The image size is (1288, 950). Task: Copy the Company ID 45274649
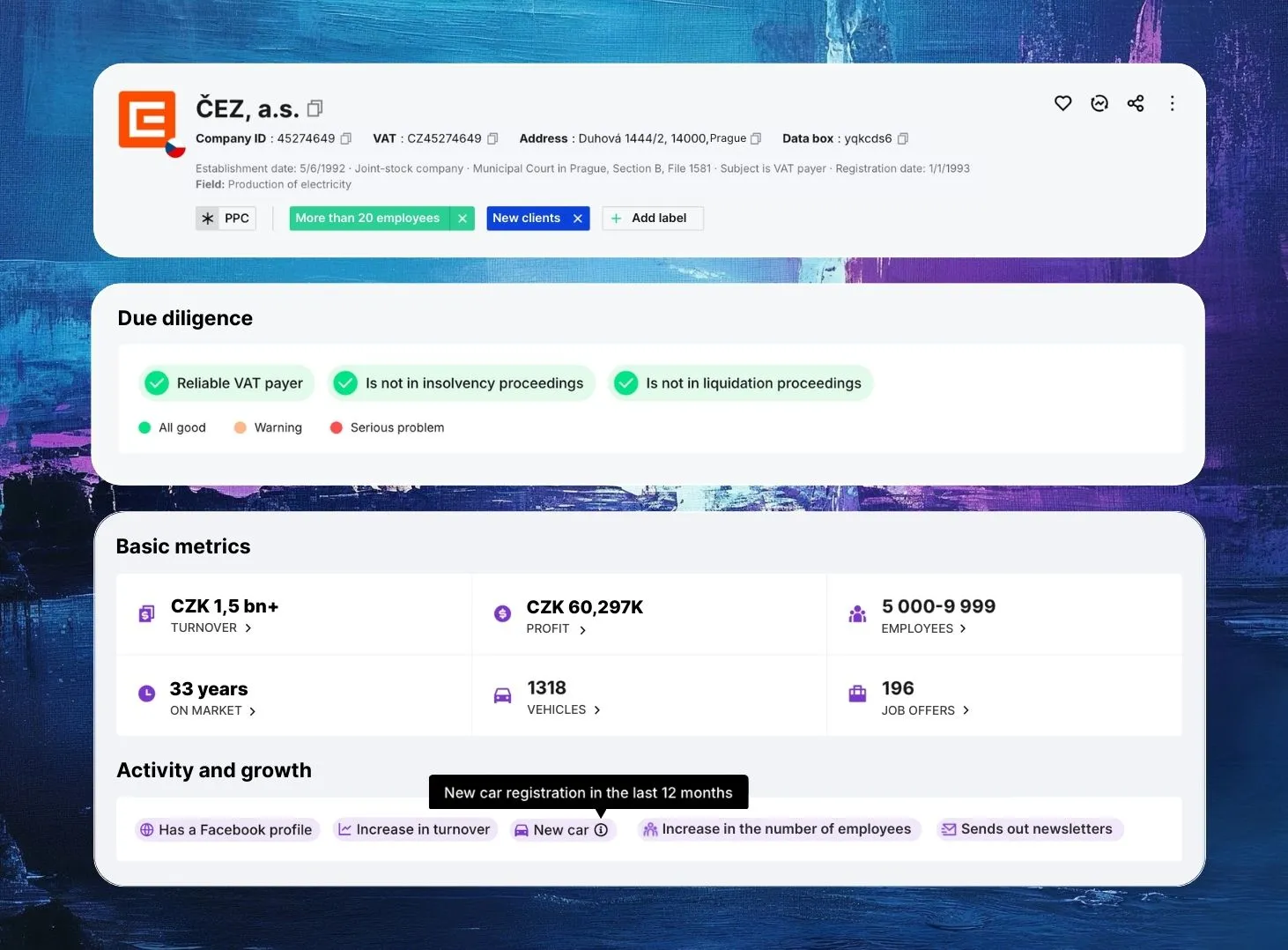(346, 138)
